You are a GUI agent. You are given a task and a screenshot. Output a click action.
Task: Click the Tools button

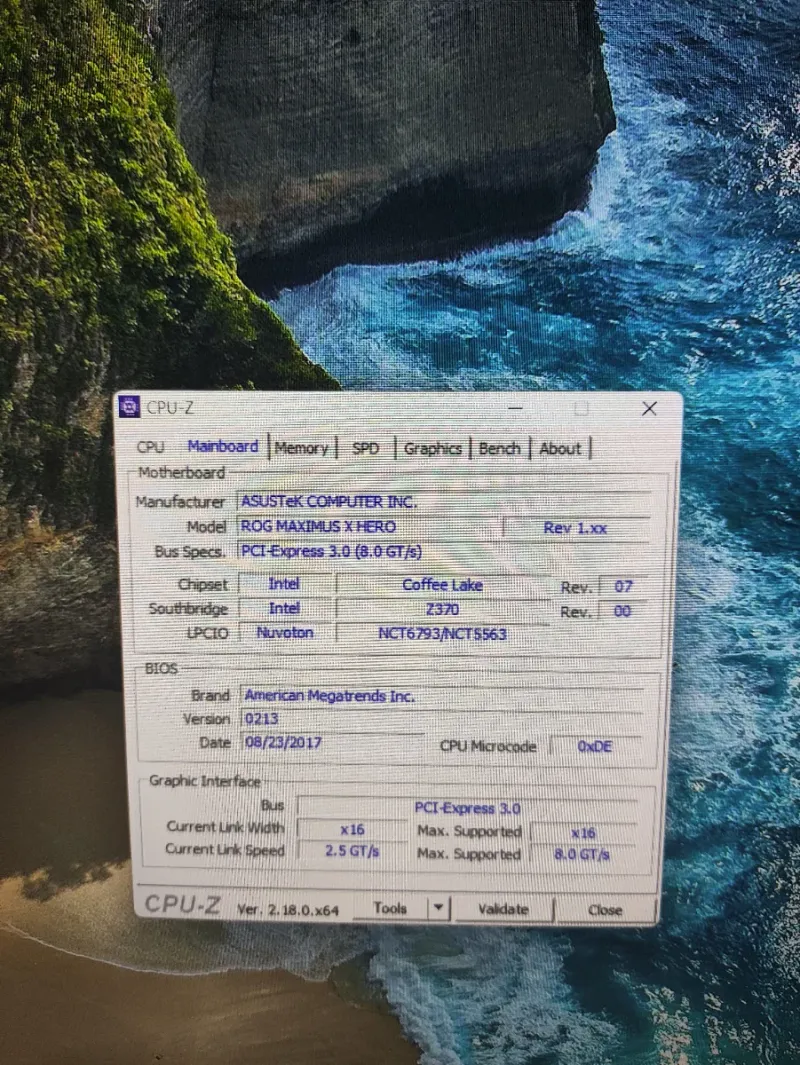(x=390, y=908)
